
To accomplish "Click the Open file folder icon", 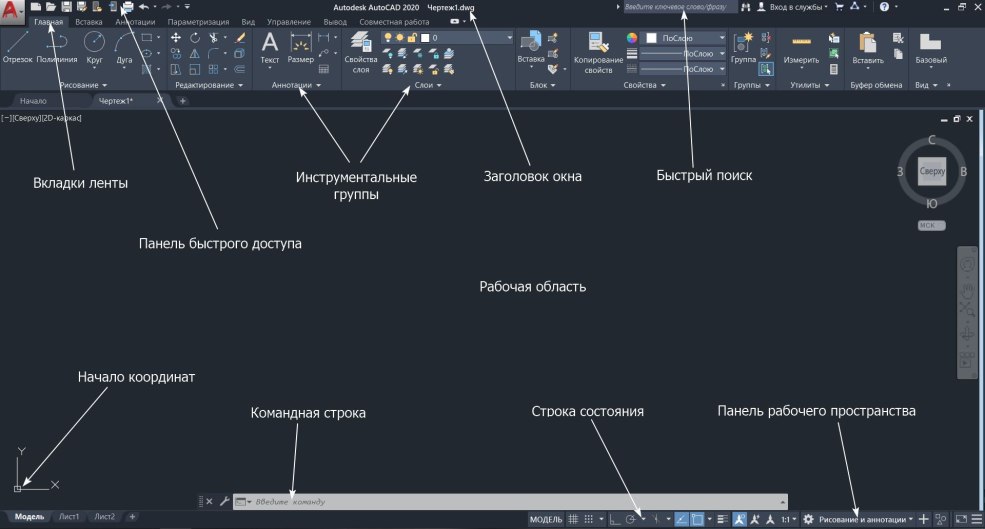I will pos(51,7).
